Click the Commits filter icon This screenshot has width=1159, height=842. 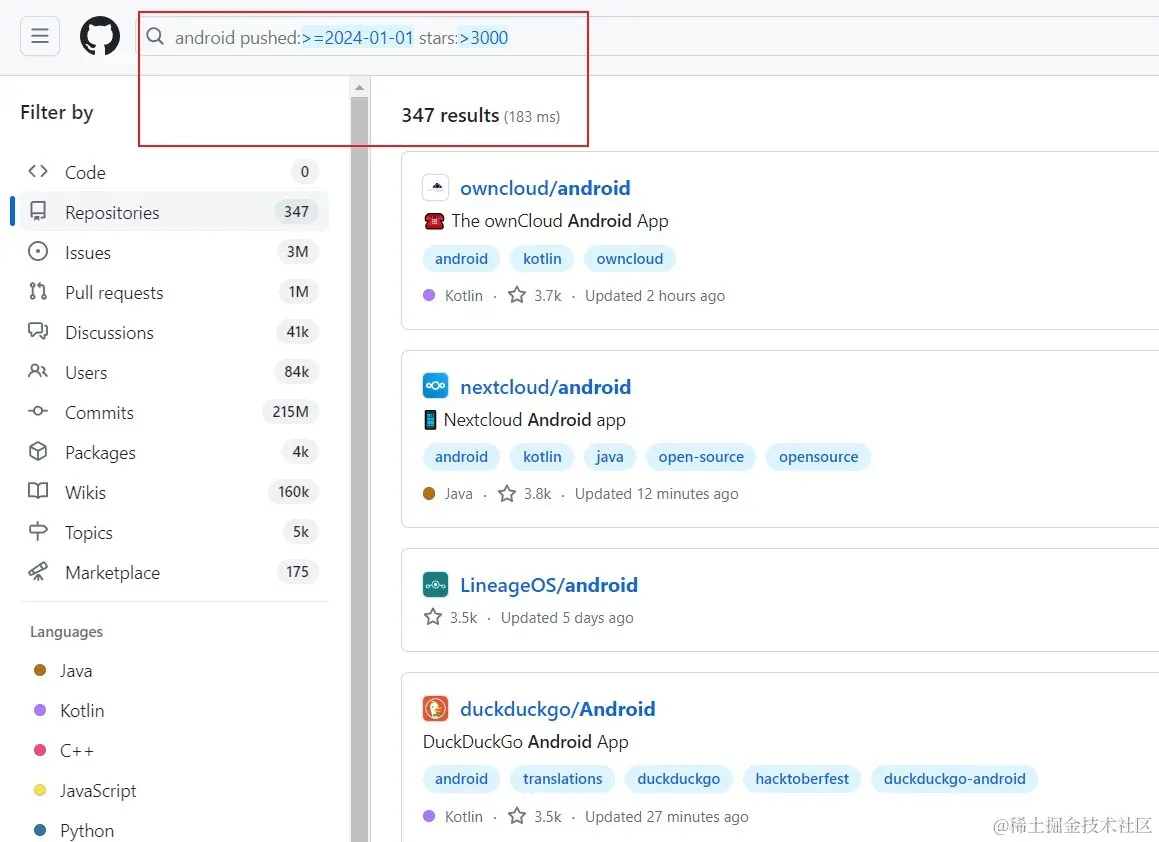click(38, 411)
